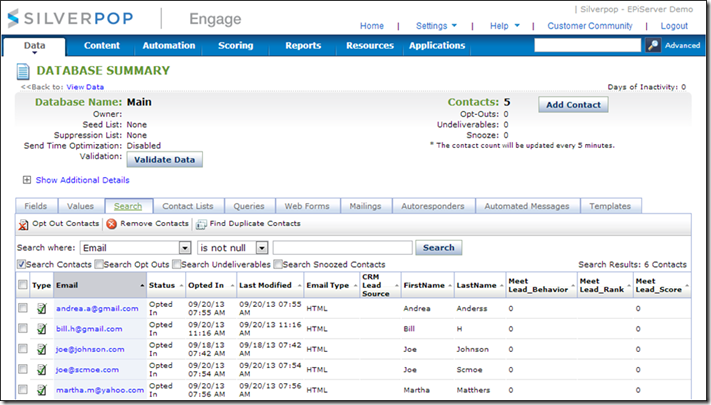The width and height of the screenshot is (711, 405).
Task: Click type icon for martha.m@yahoo.com row
Action: coord(42,390)
